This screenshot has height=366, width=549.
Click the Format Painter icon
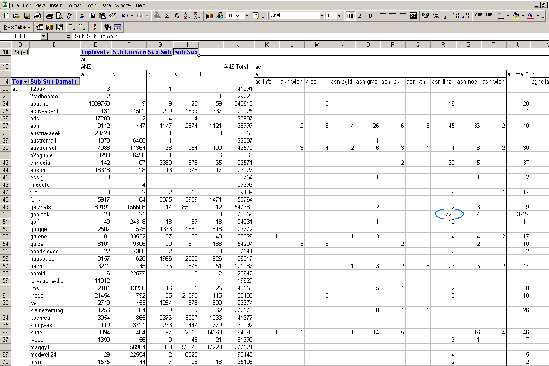click(112, 16)
